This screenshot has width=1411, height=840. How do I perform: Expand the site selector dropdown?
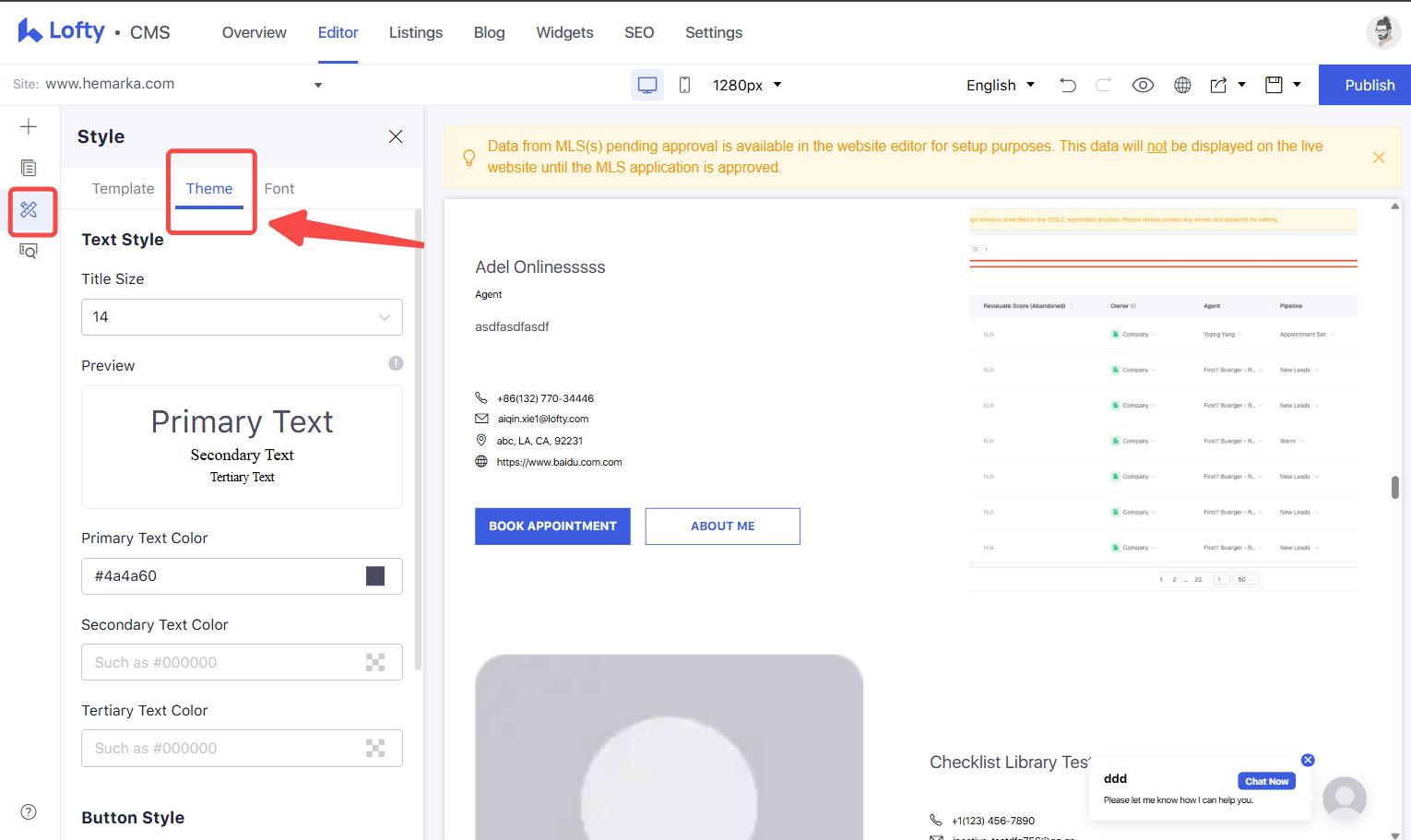pyautogui.click(x=318, y=85)
